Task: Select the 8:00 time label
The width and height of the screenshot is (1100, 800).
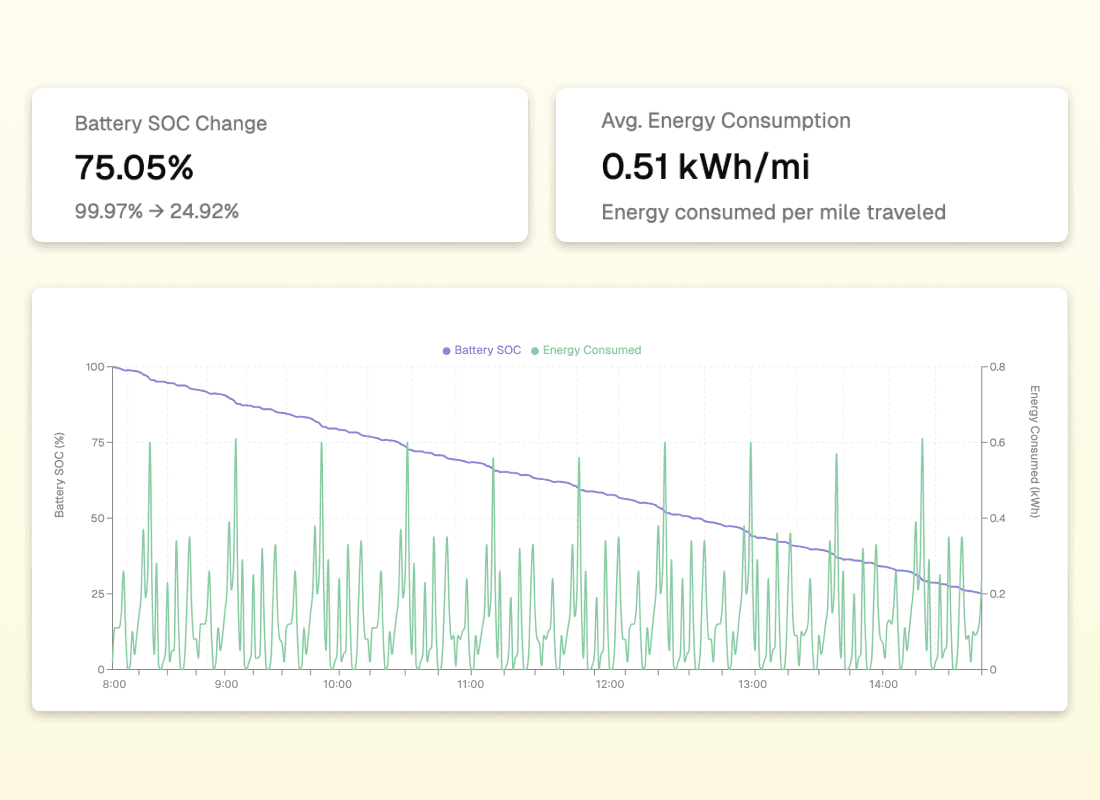Action: (x=114, y=685)
